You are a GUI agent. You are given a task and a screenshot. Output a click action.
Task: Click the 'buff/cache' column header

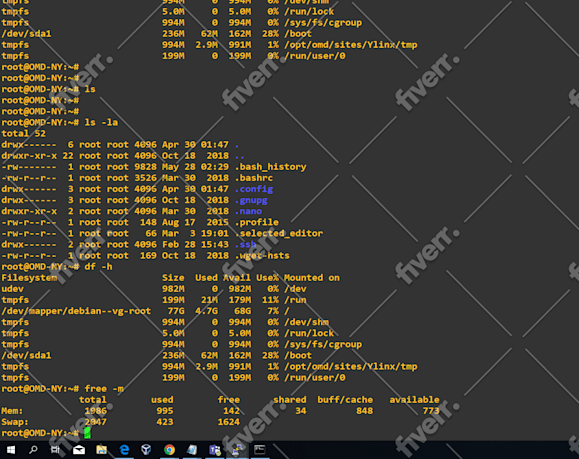pyautogui.click(x=345, y=400)
